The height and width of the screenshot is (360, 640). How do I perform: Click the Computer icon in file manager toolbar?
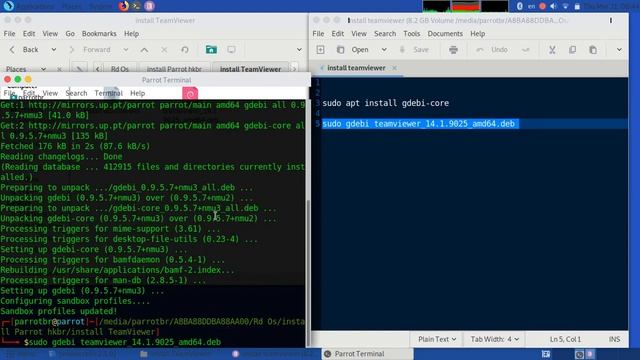(x=231, y=49)
